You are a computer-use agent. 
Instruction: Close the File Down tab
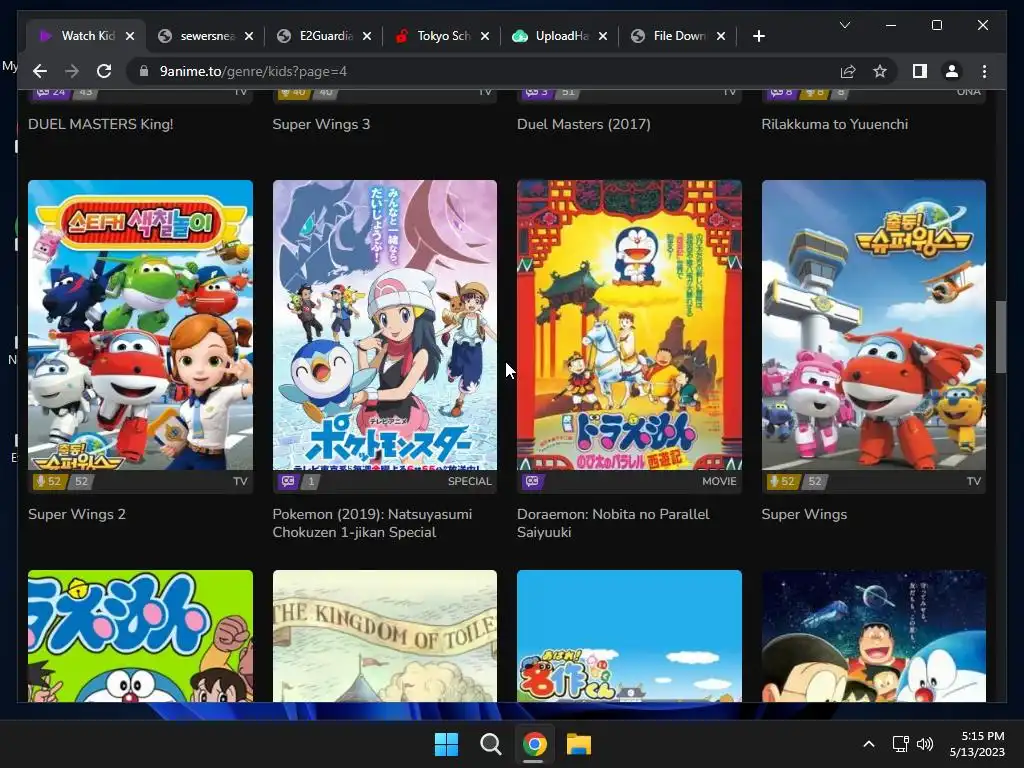coord(721,36)
